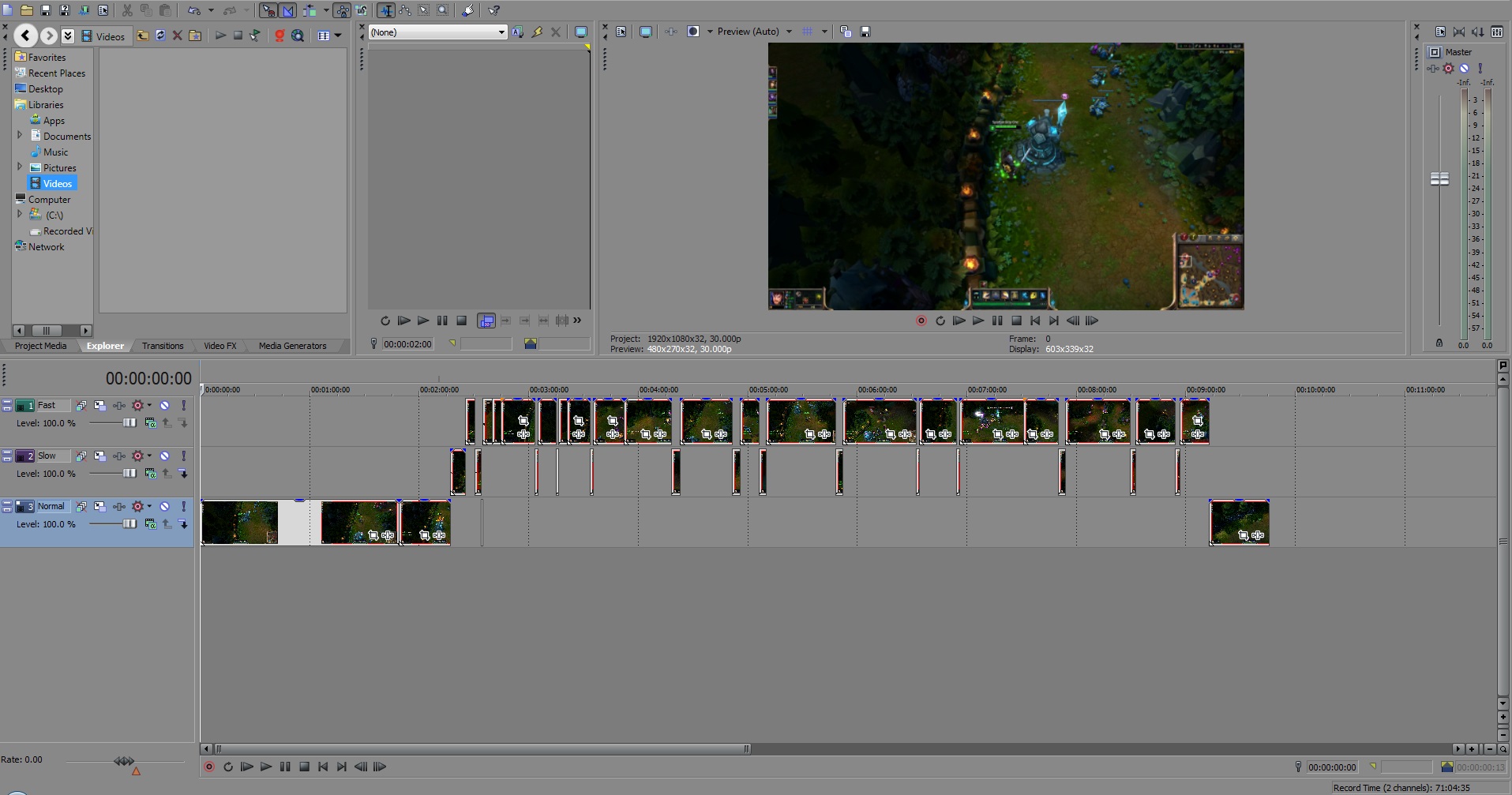This screenshot has width=1512, height=795.
Task: Open Video Preview project properties icon
Action: tap(621, 32)
